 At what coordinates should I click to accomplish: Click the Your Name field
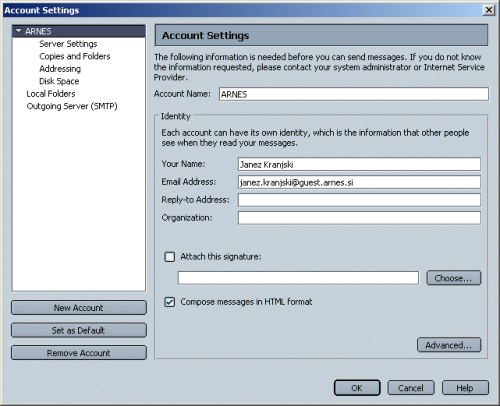click(359, 164)
